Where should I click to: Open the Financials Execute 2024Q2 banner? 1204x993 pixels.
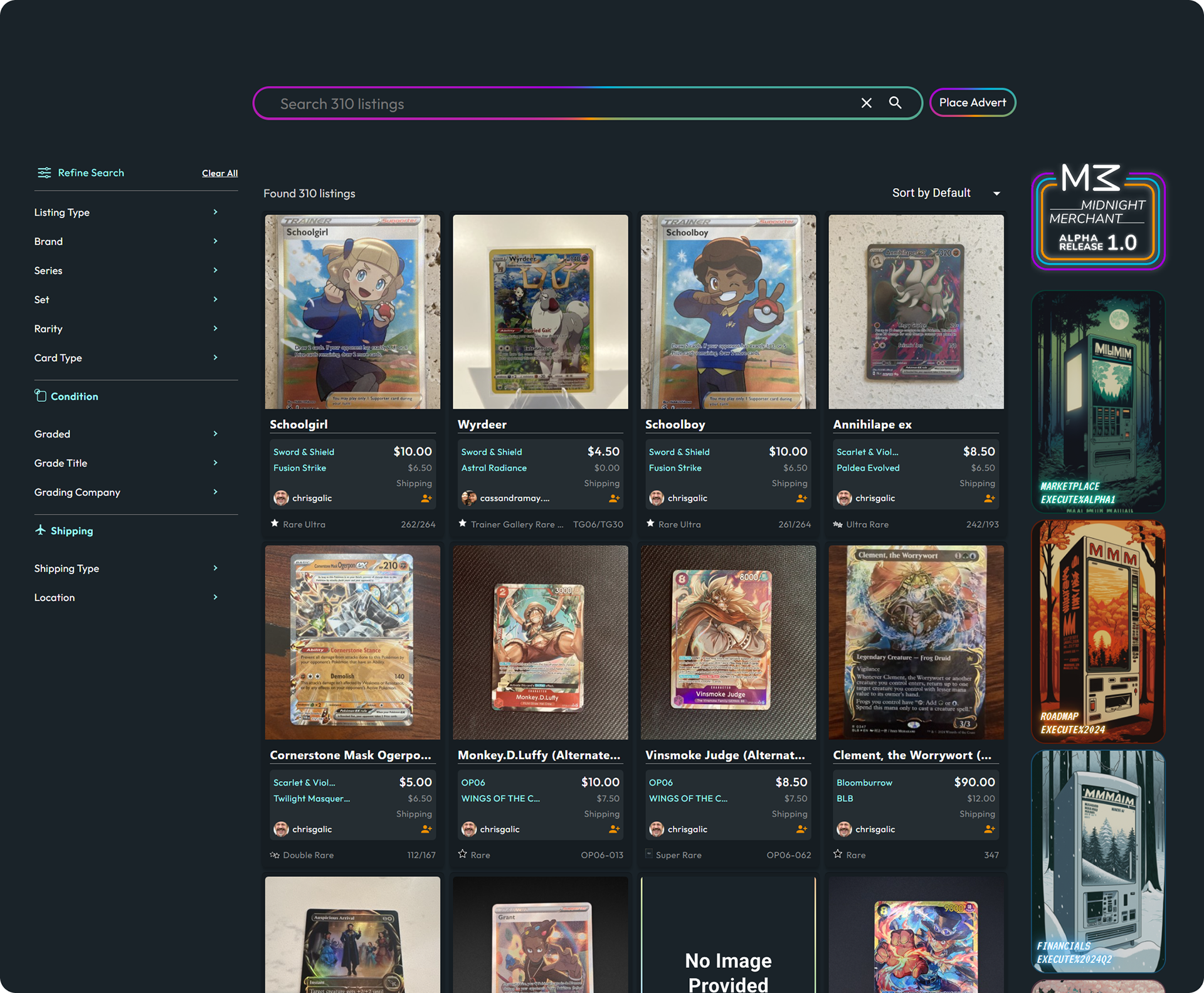coord(1098,861)
